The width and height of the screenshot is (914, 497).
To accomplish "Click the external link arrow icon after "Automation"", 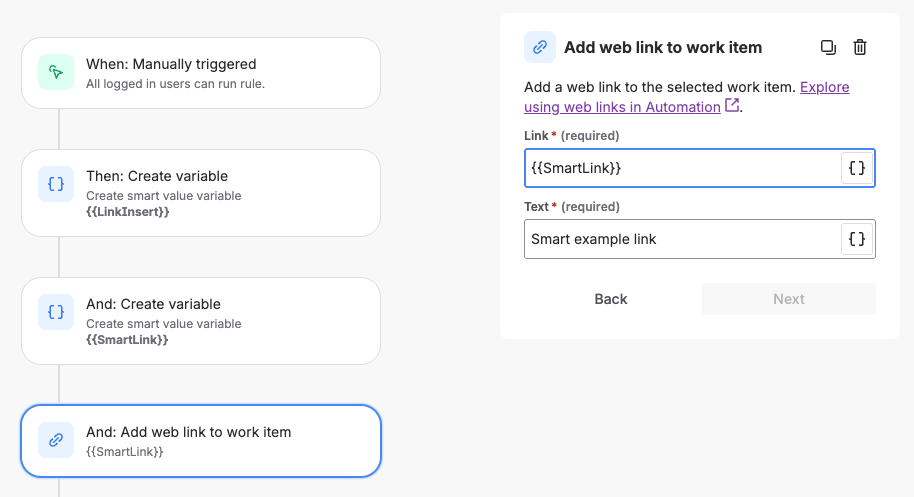I will coord(732,105).
